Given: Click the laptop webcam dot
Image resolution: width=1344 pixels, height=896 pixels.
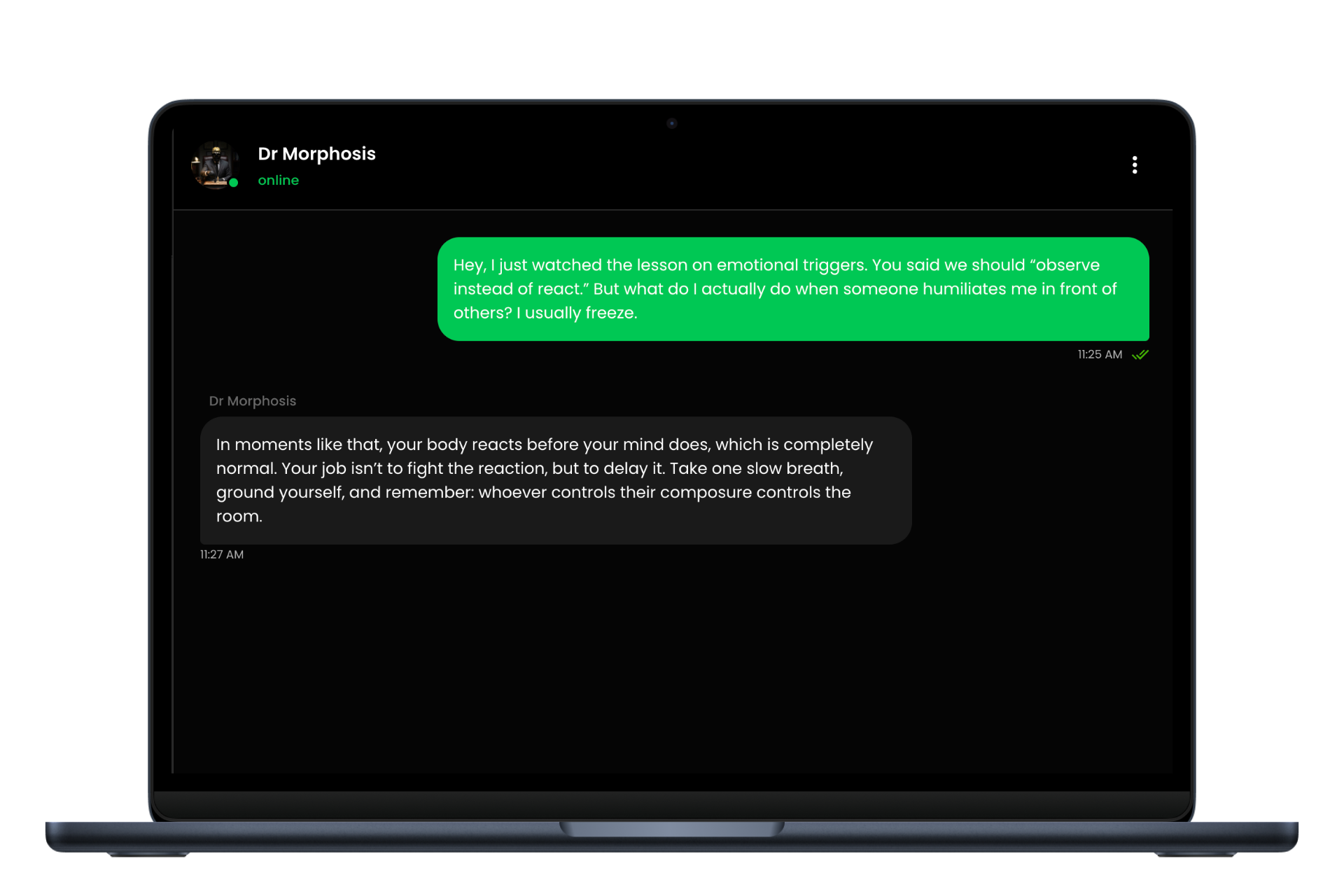Looking at the screenshot, I should [x=672, y=124].
